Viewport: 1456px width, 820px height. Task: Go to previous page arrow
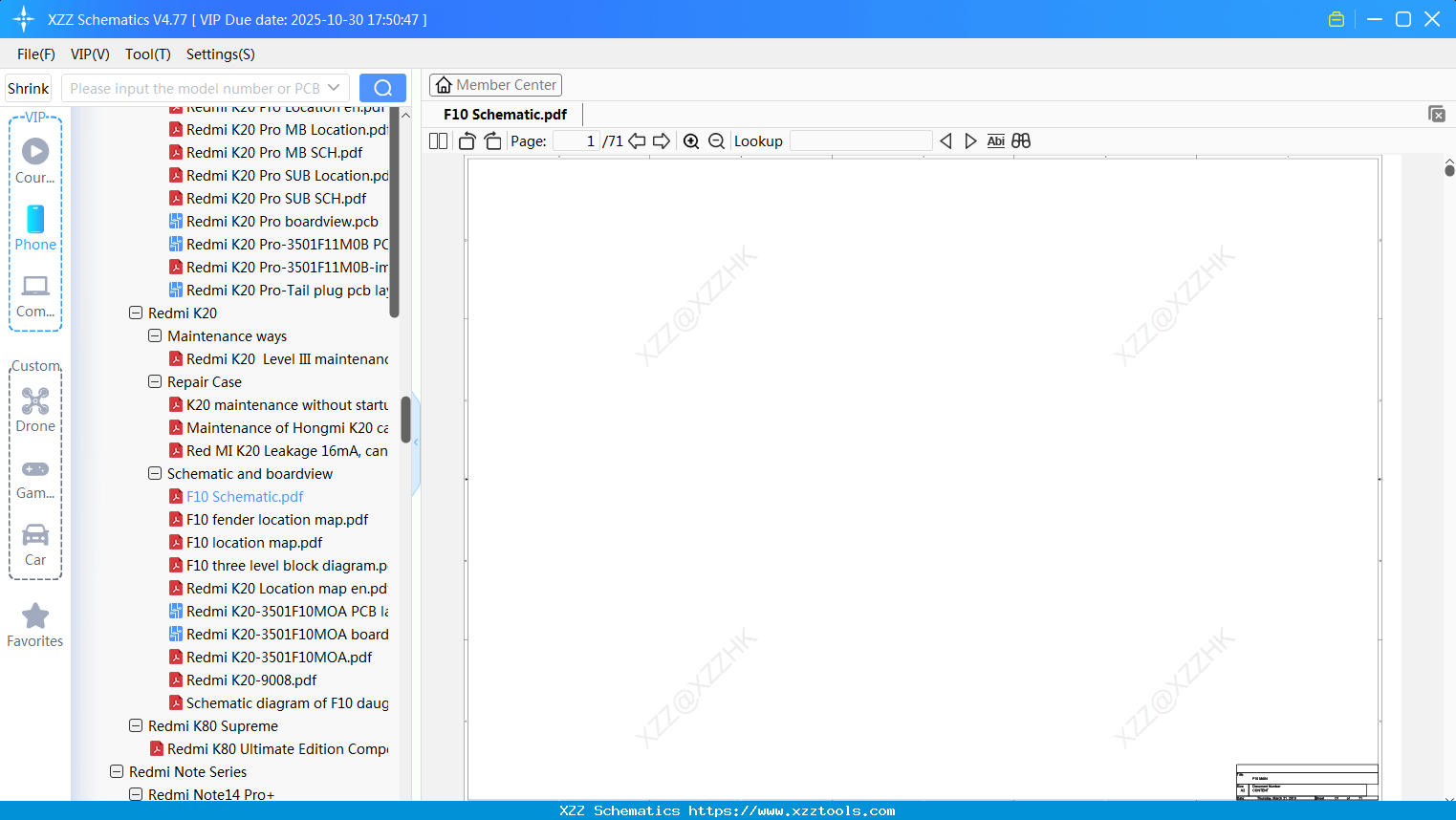[637, 141]
